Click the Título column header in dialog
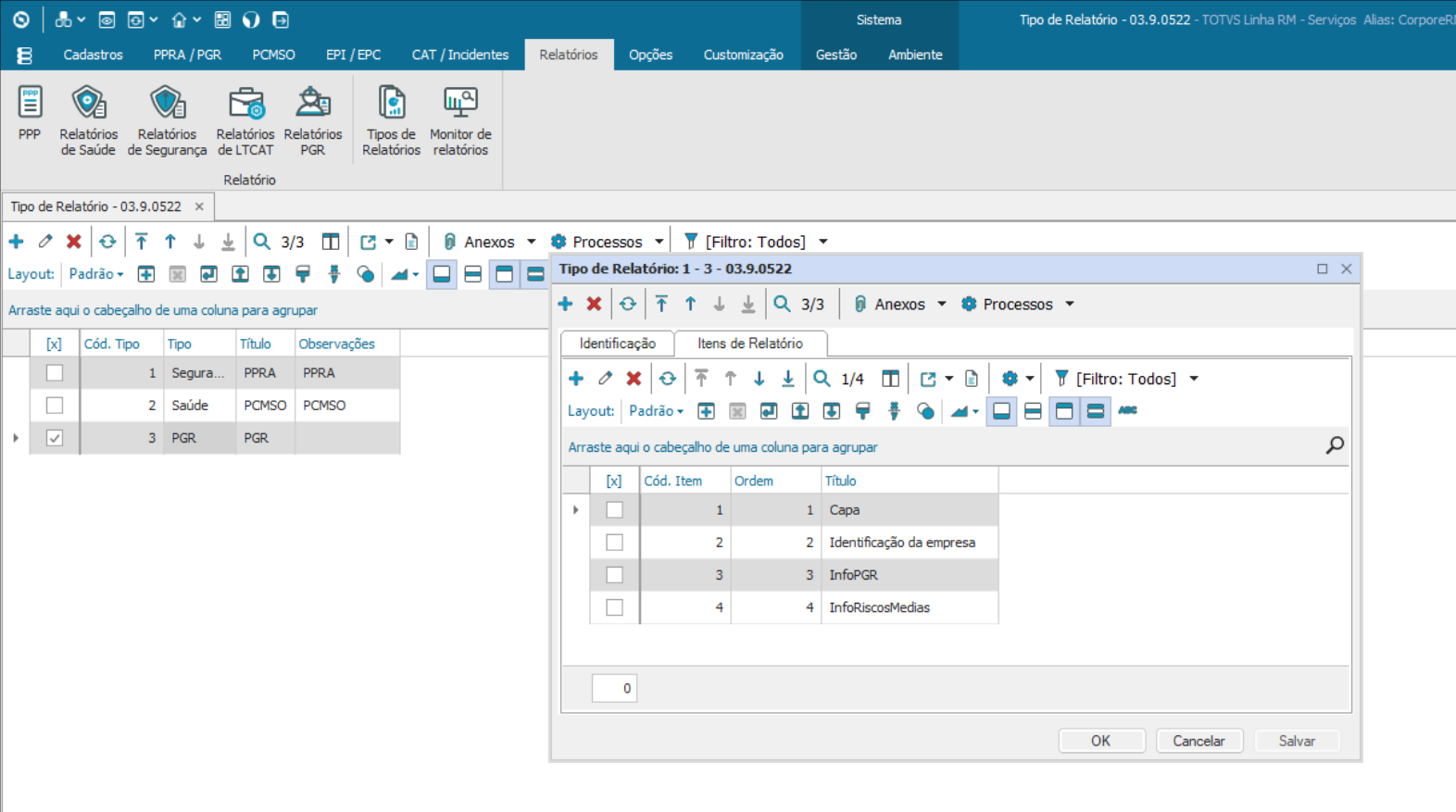1456x812 pixels. click(x=841, y=481)
